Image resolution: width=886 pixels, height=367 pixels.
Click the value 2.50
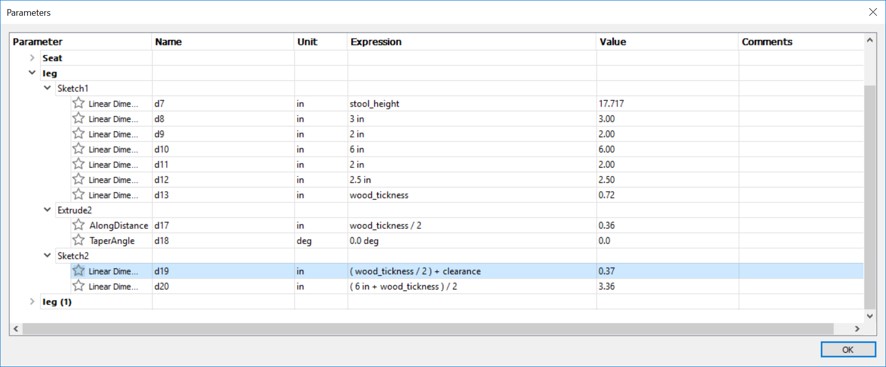point(607,180)
